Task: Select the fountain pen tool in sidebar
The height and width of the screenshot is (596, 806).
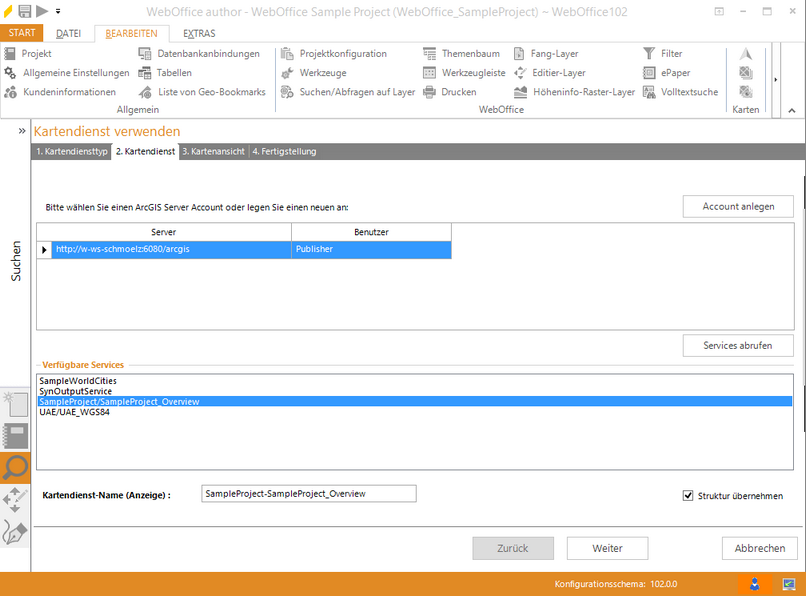Action: [x=15, y=532]
